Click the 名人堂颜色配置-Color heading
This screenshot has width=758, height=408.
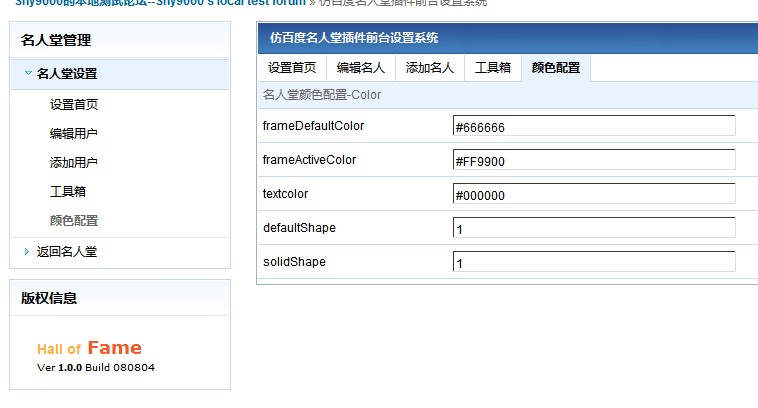322,95
